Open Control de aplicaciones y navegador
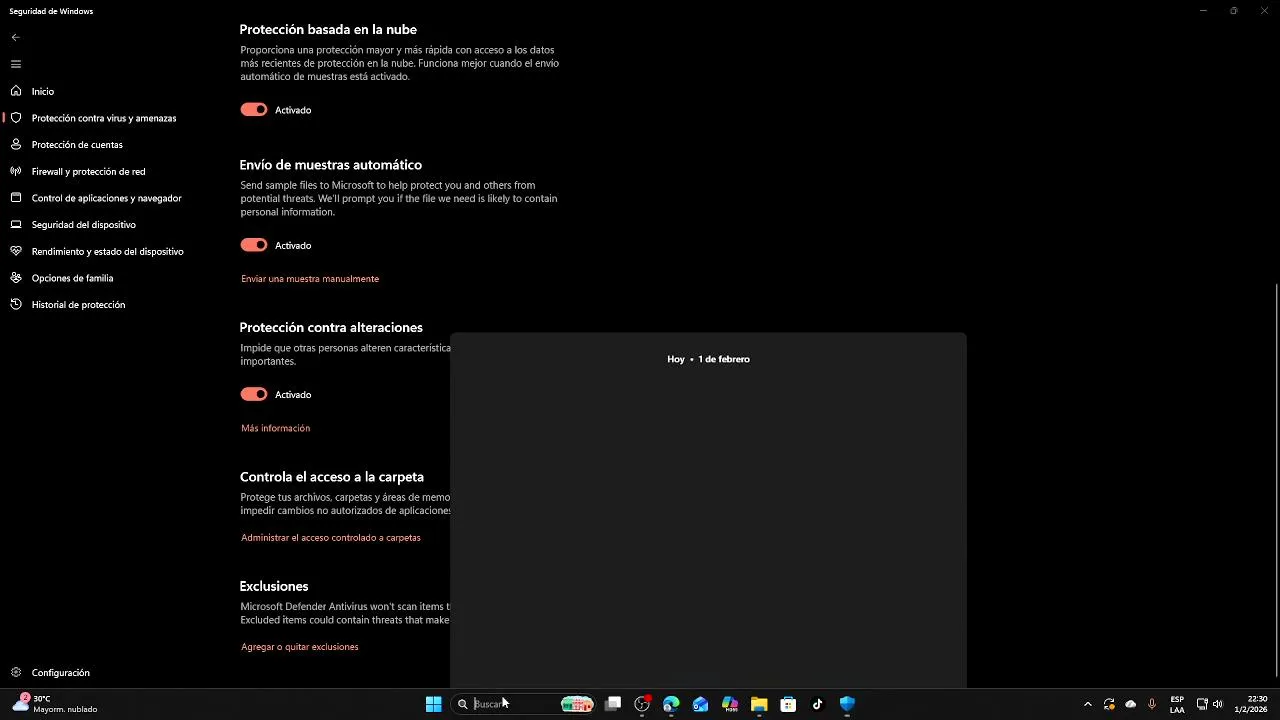Viewport: 1280px width, 720px height. coord(107,198)
